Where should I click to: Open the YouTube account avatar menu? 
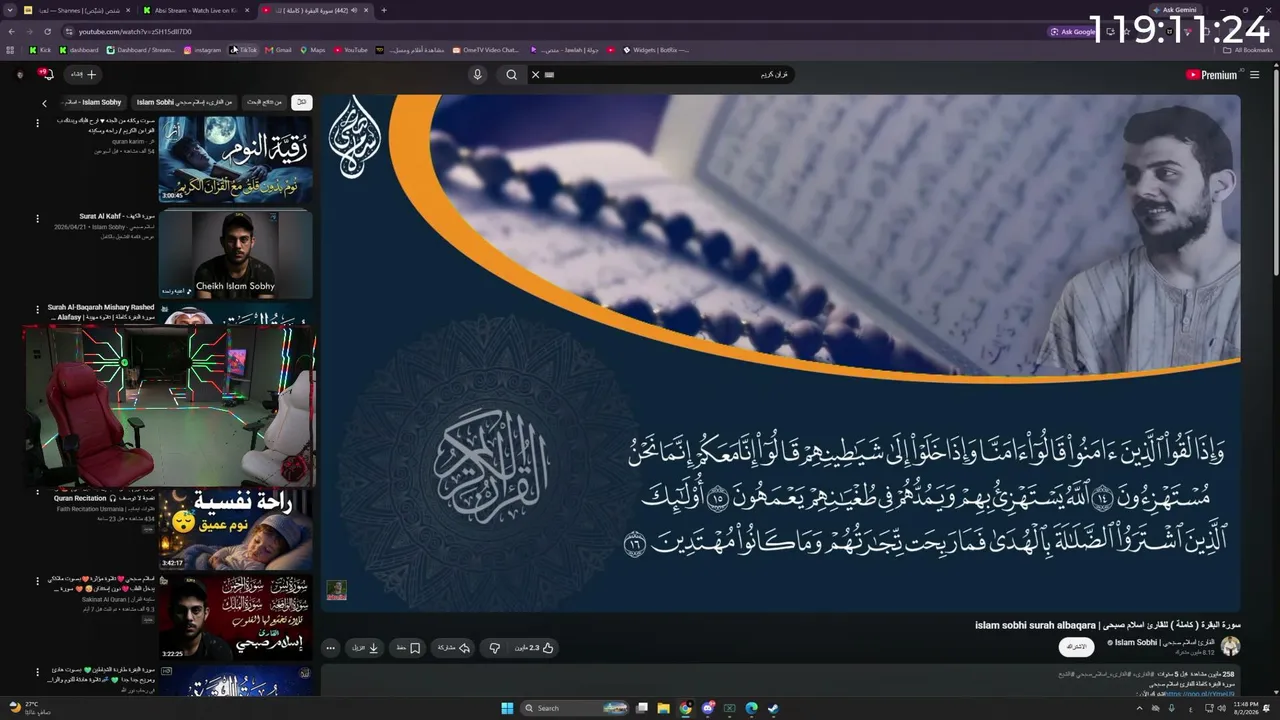(x=20, y=75)
